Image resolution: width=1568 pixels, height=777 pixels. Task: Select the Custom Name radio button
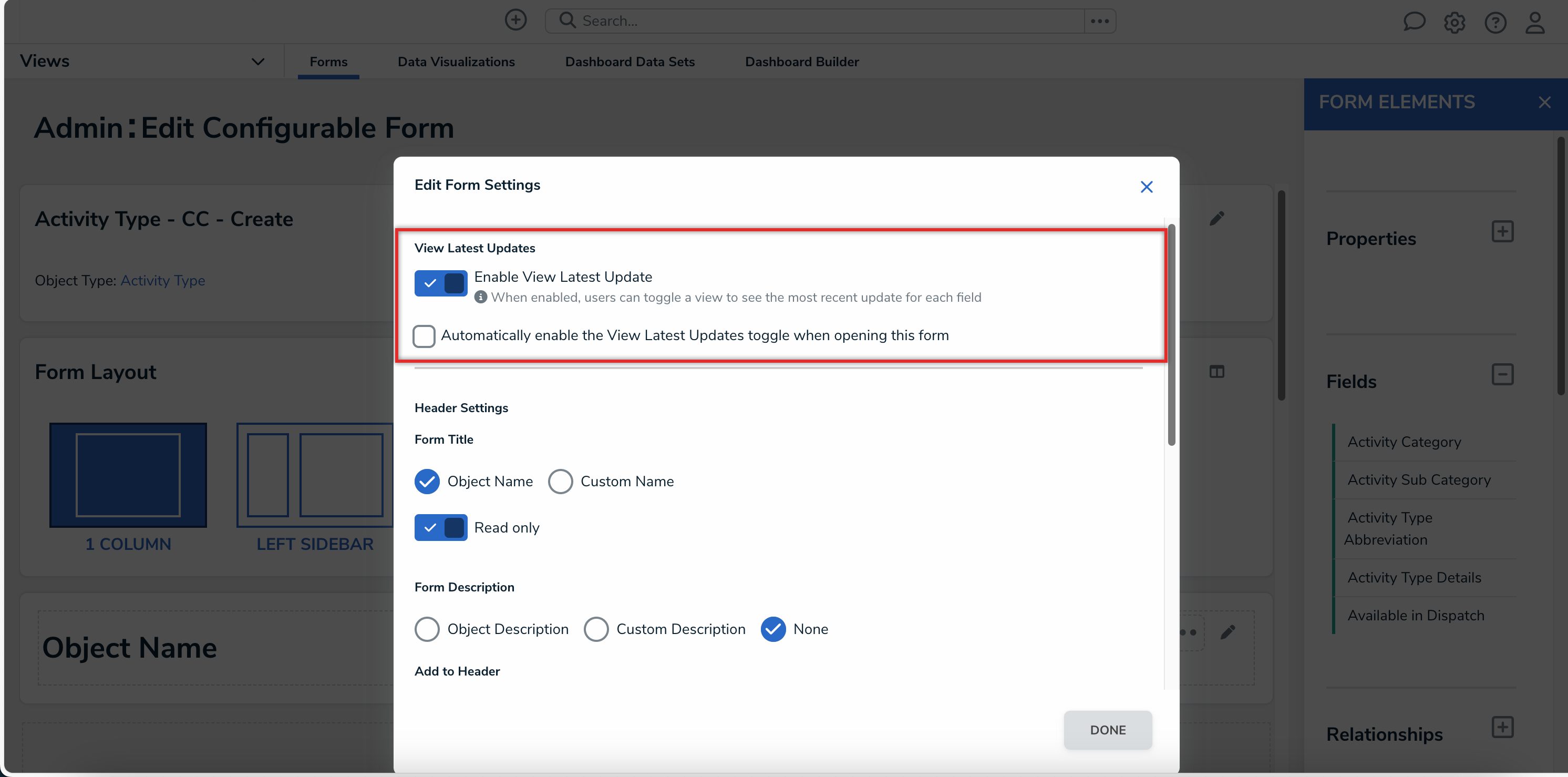(x=560, y=481)
